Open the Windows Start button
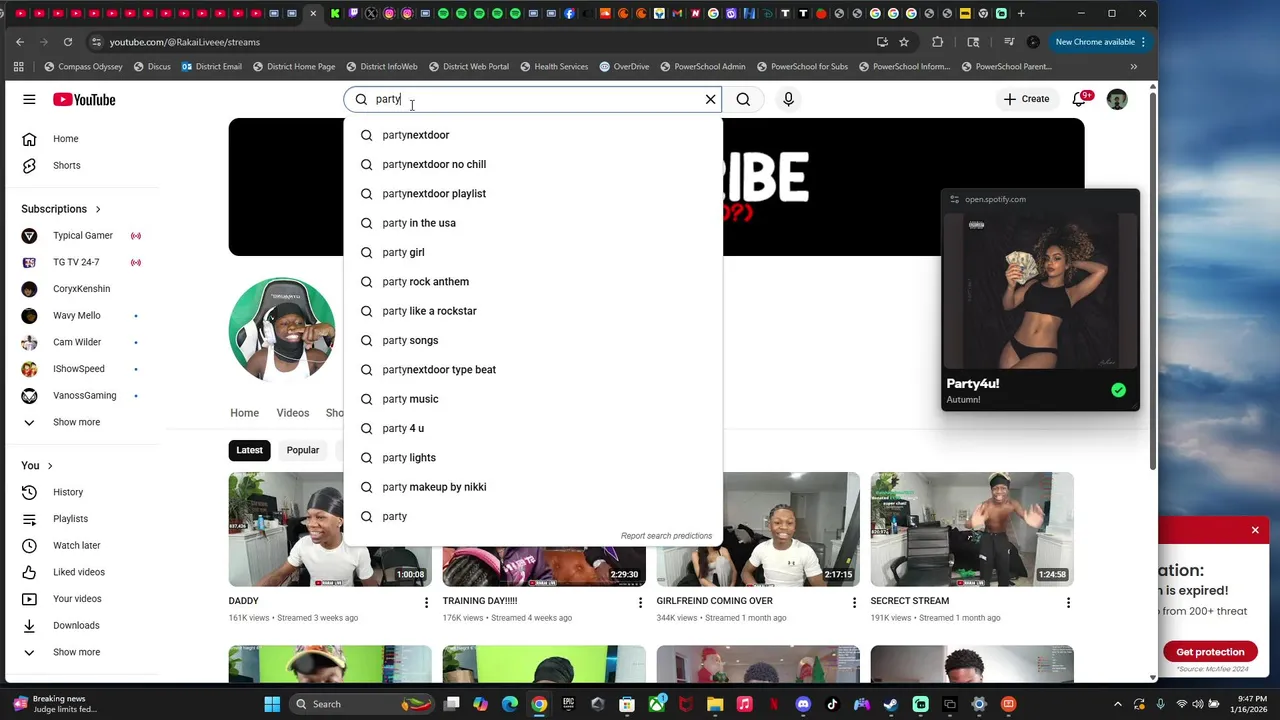 (x=272, y=704)
